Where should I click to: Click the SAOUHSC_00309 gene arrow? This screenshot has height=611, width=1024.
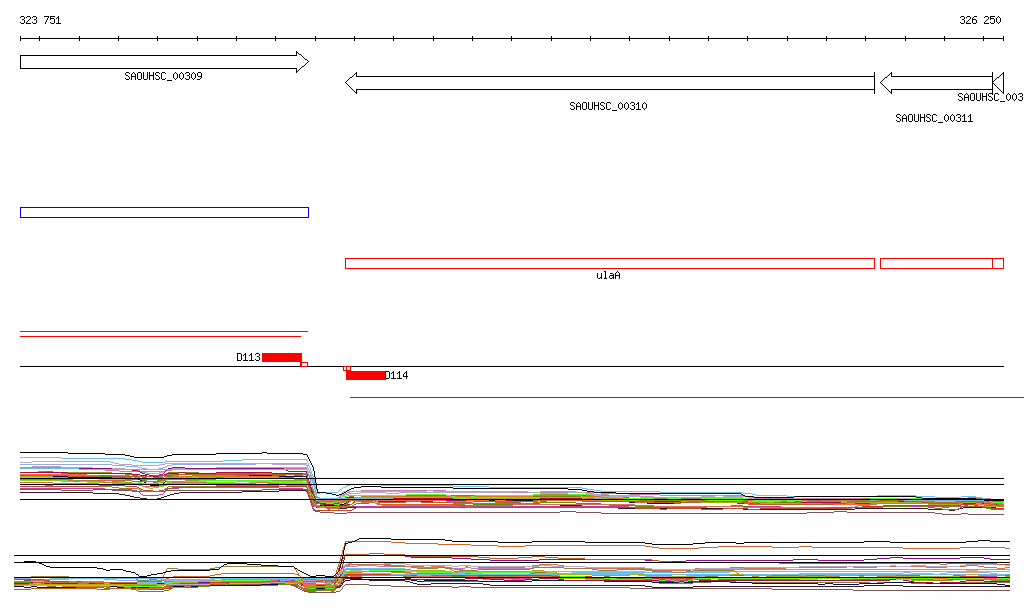(x=165, y=62)
